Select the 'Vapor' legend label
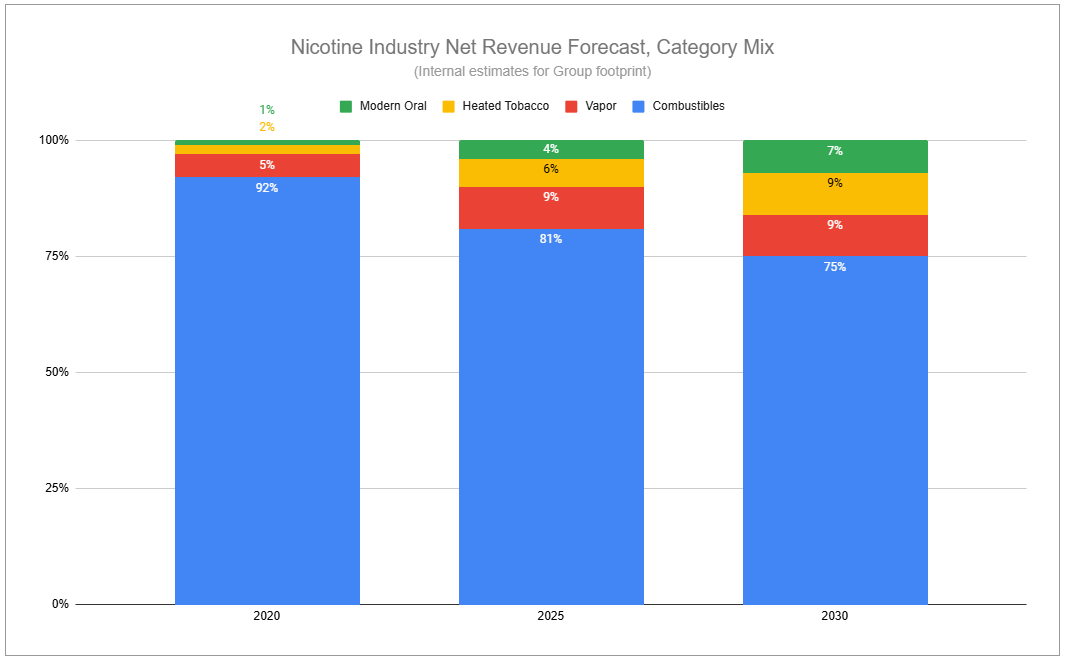This screenshot has width=1065, height=661. (x=601, y=106)
